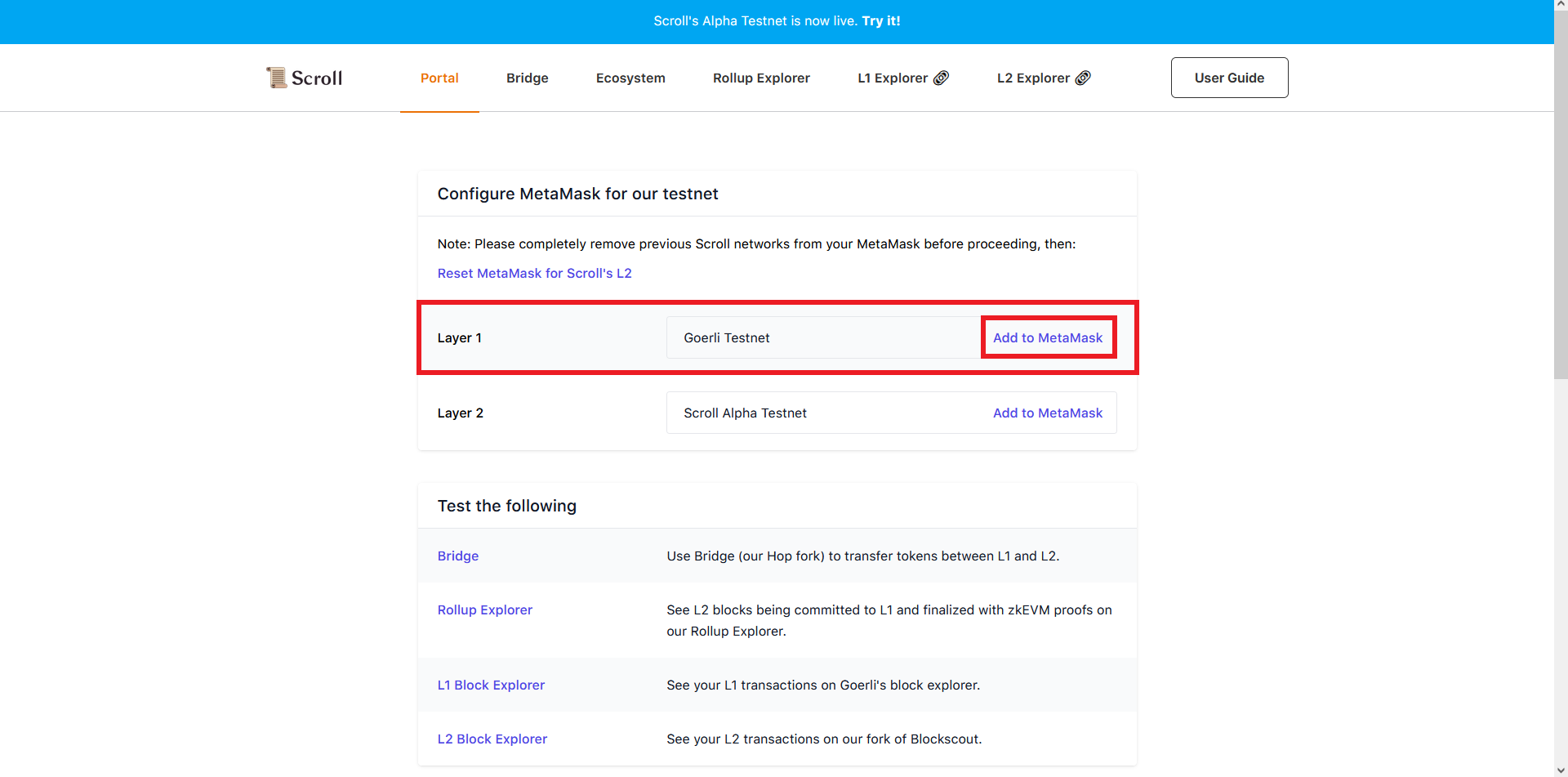Click the L1 Explorer nav text
Viewport: 1568px width, 777px height.
(893, 78)
